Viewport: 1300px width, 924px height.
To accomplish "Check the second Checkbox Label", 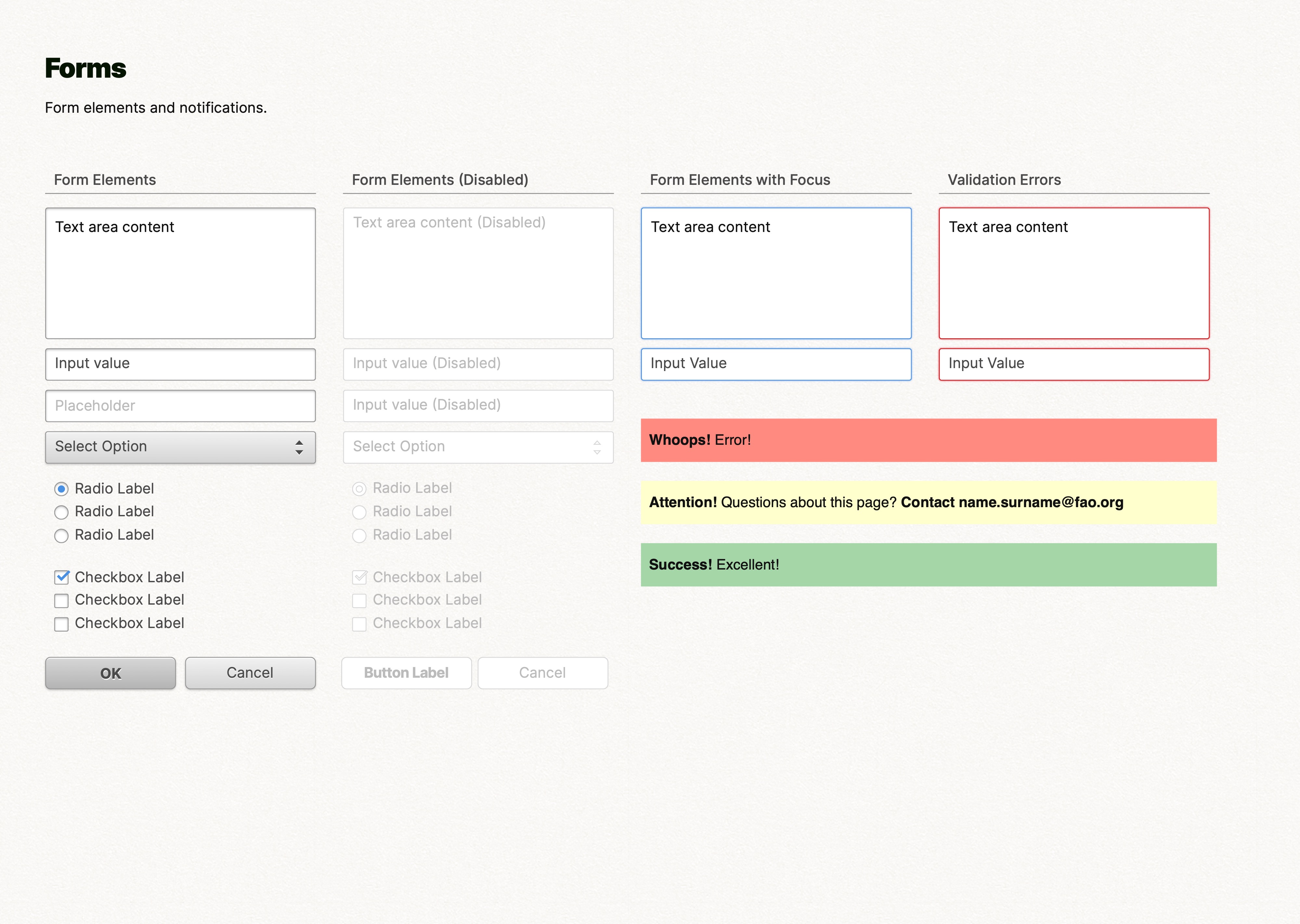I will [61, 601].
